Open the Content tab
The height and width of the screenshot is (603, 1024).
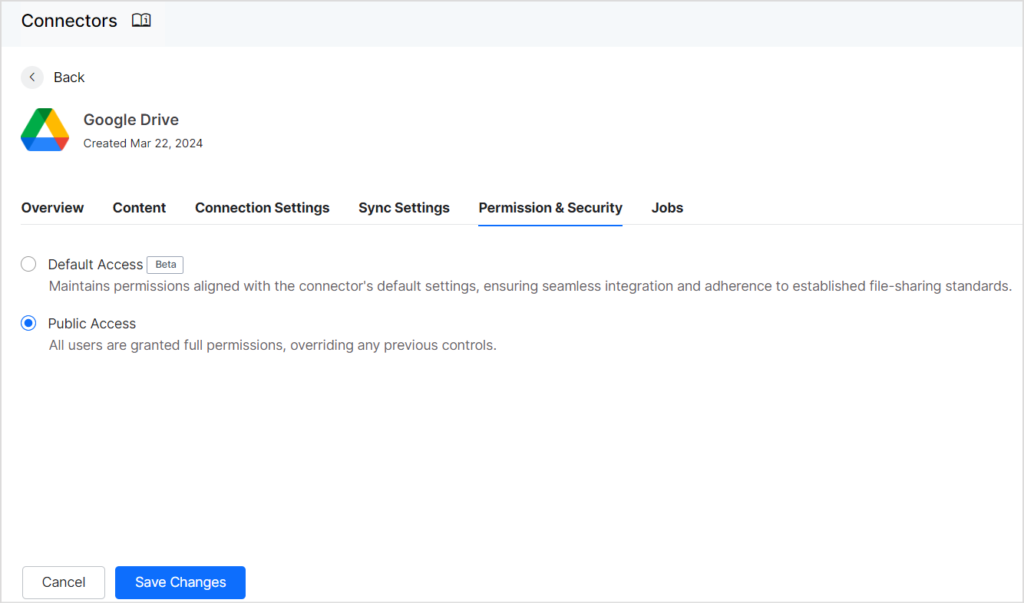coord(139,207)
